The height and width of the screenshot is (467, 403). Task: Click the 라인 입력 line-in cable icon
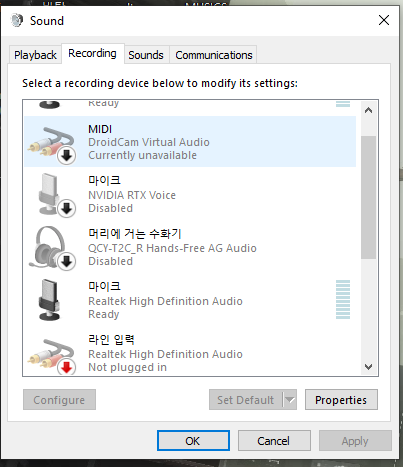click(x=51, y=356)
